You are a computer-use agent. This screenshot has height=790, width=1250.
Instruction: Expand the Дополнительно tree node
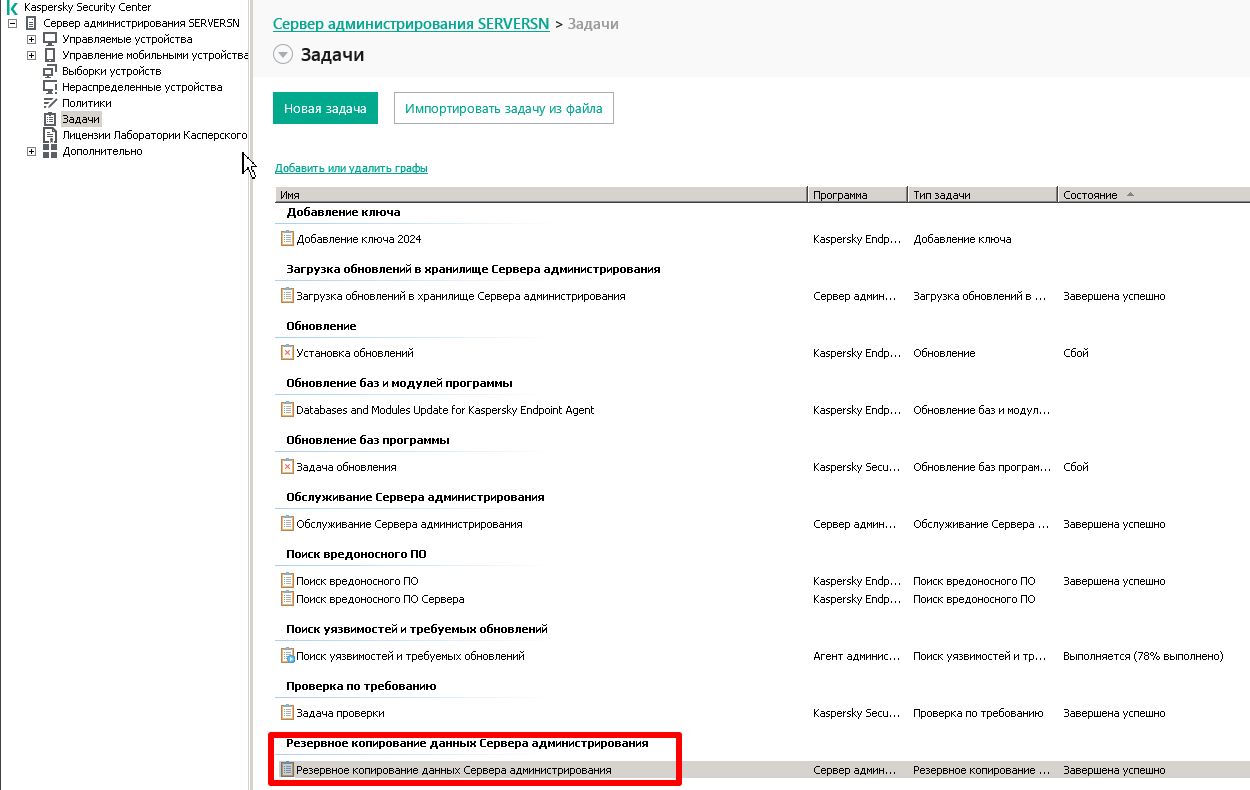[33, 151]
